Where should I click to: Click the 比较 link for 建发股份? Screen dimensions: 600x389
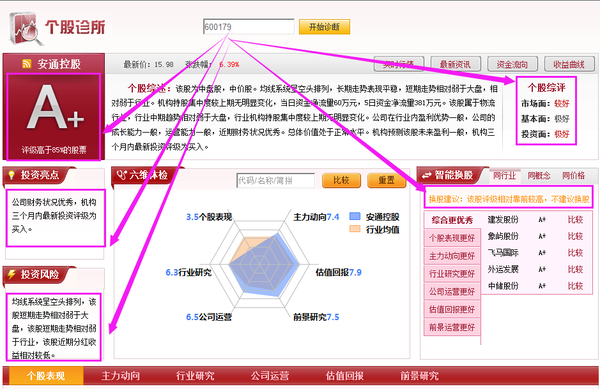(x=575, y=220)
